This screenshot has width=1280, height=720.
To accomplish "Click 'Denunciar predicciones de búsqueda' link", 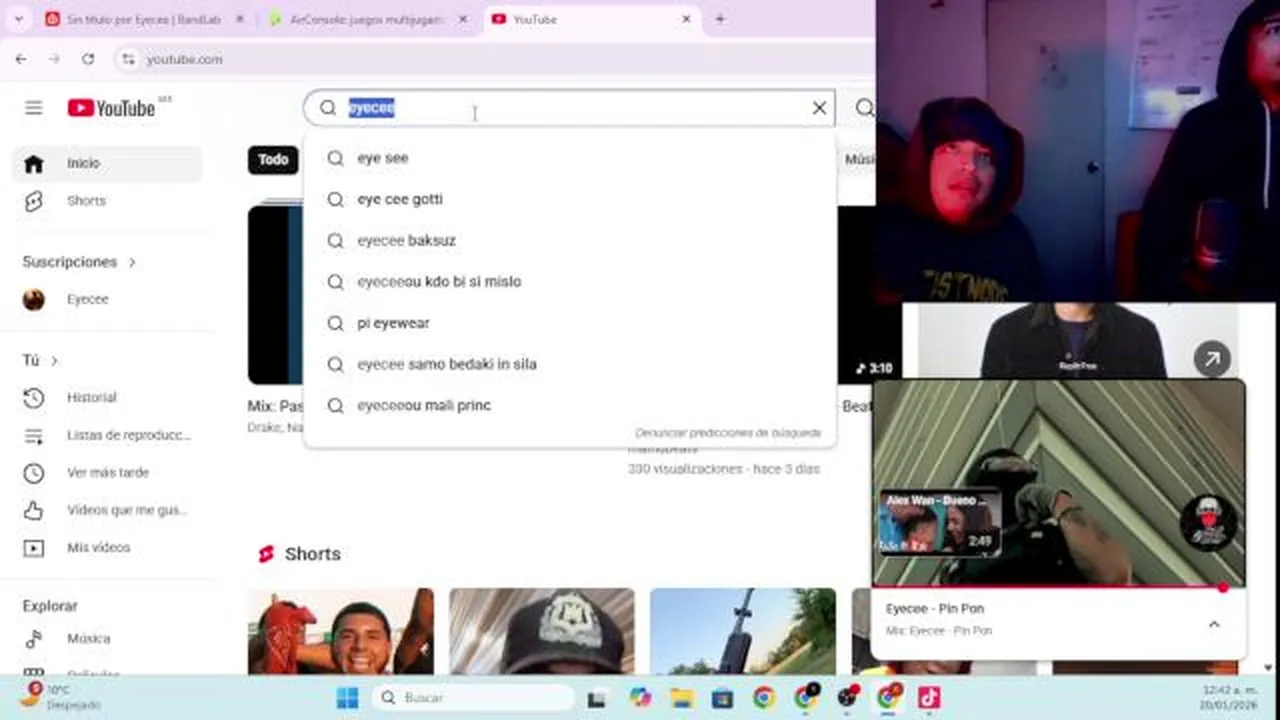I will tap(728, 433).
